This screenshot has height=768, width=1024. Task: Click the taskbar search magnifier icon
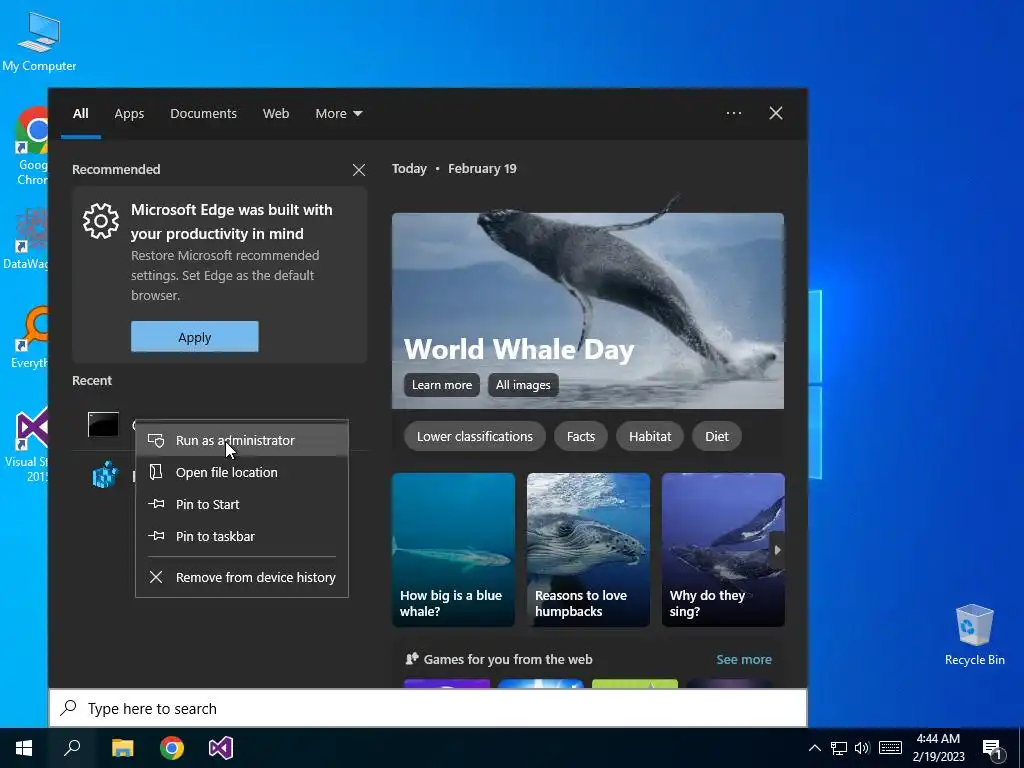[x=72, y=748]
